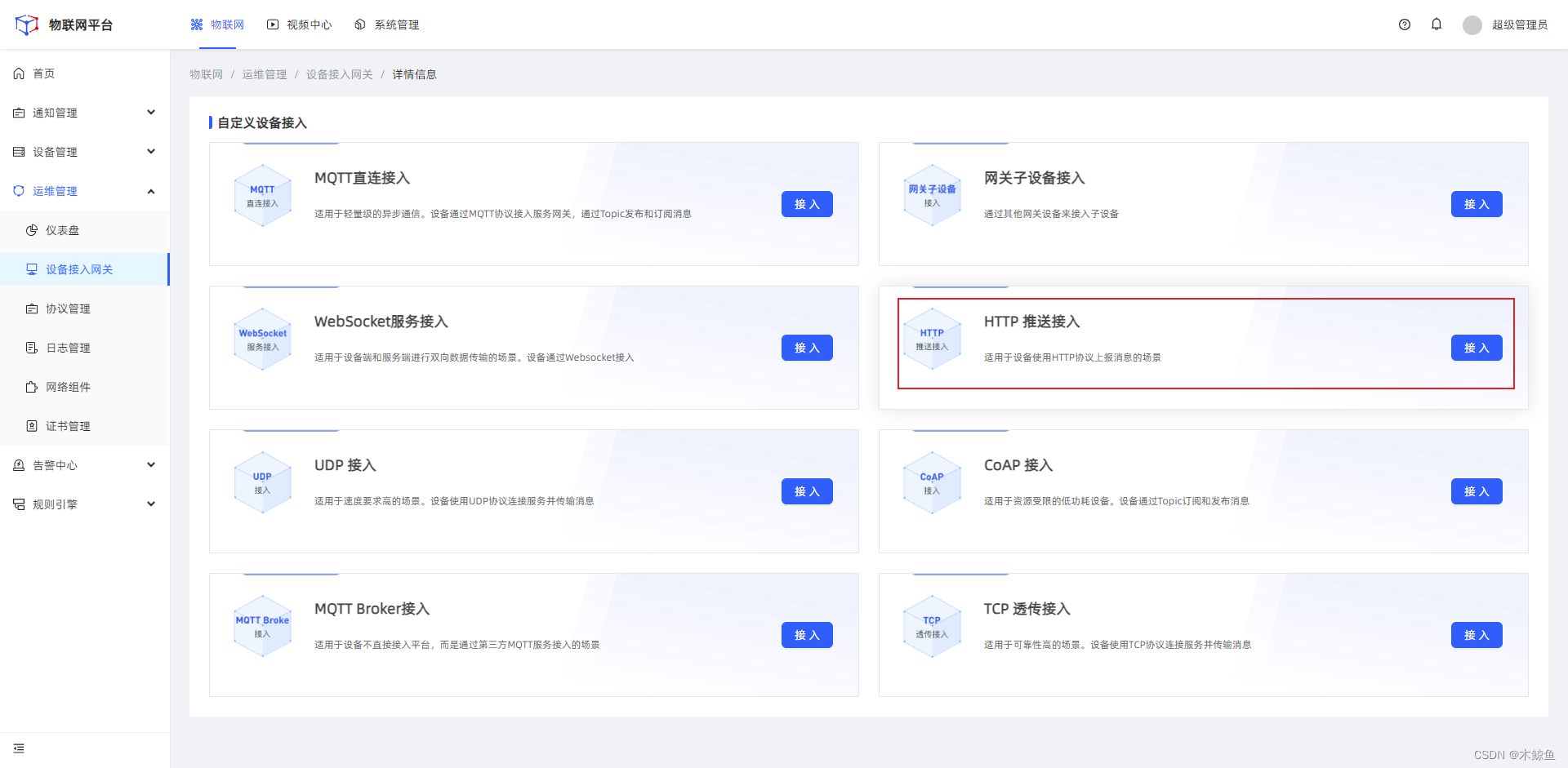Click the UDP hexagon icon
The height and width of the screenshot is (768, 1568).
(262, 483)
